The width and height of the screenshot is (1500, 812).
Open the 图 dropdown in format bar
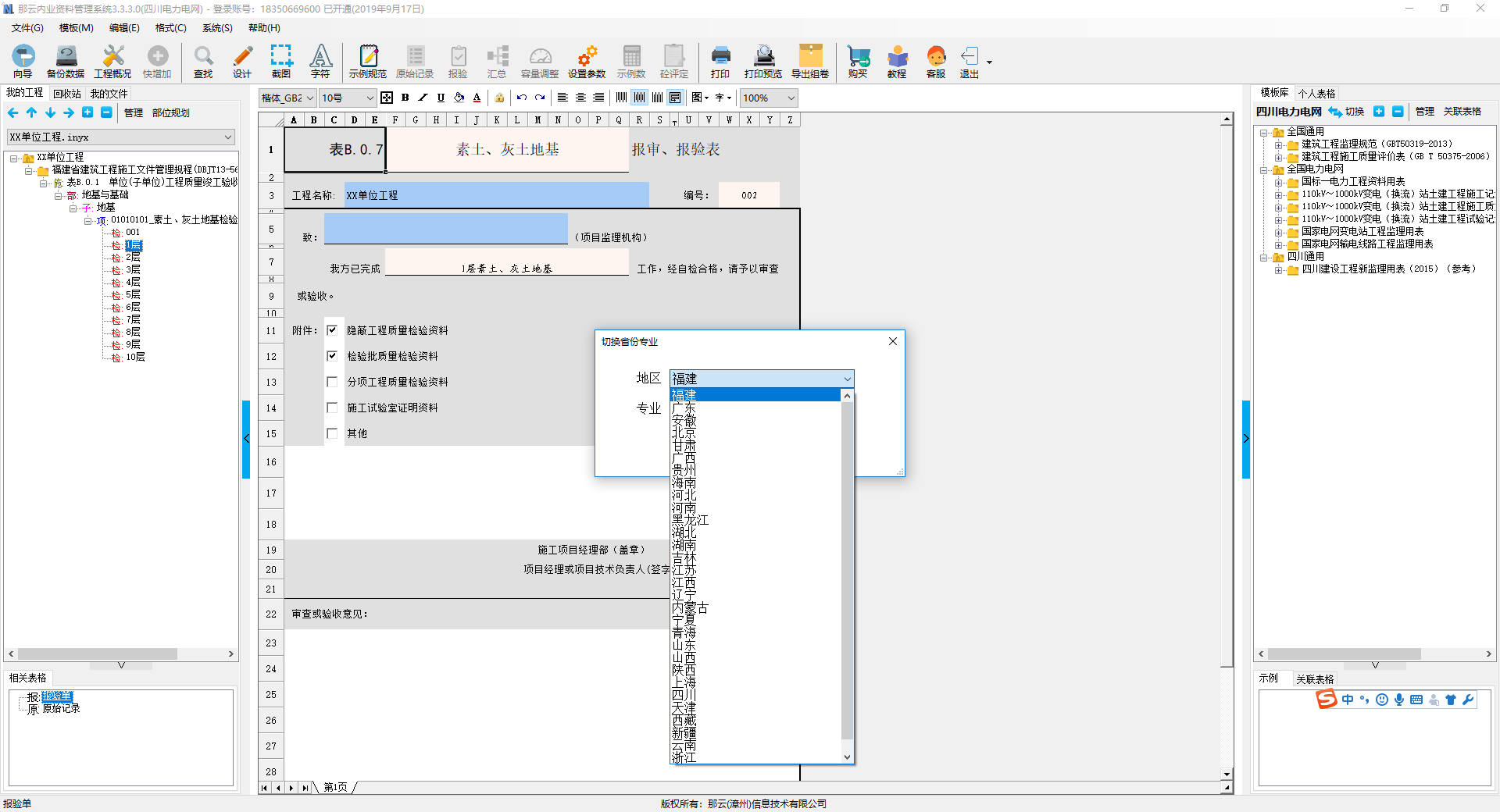tap(700, 98)
